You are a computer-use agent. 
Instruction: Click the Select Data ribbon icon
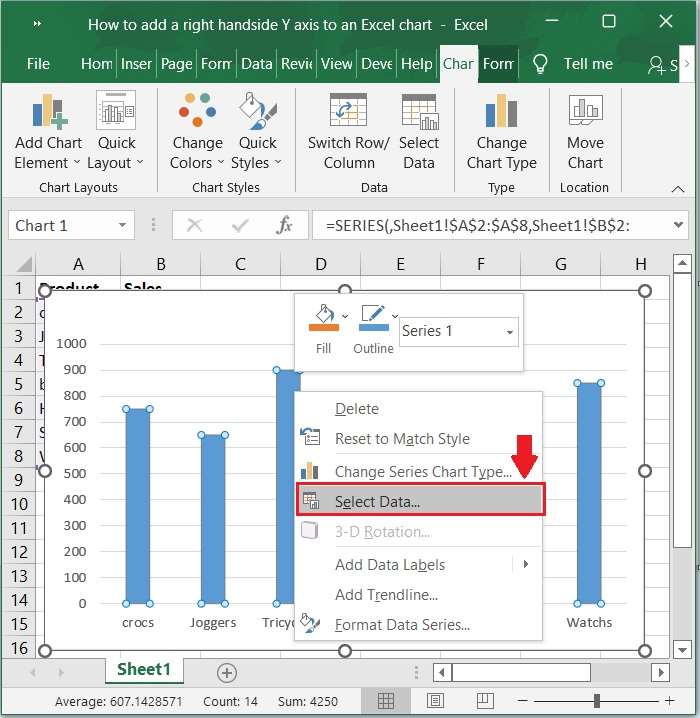[x=418, y=114]
